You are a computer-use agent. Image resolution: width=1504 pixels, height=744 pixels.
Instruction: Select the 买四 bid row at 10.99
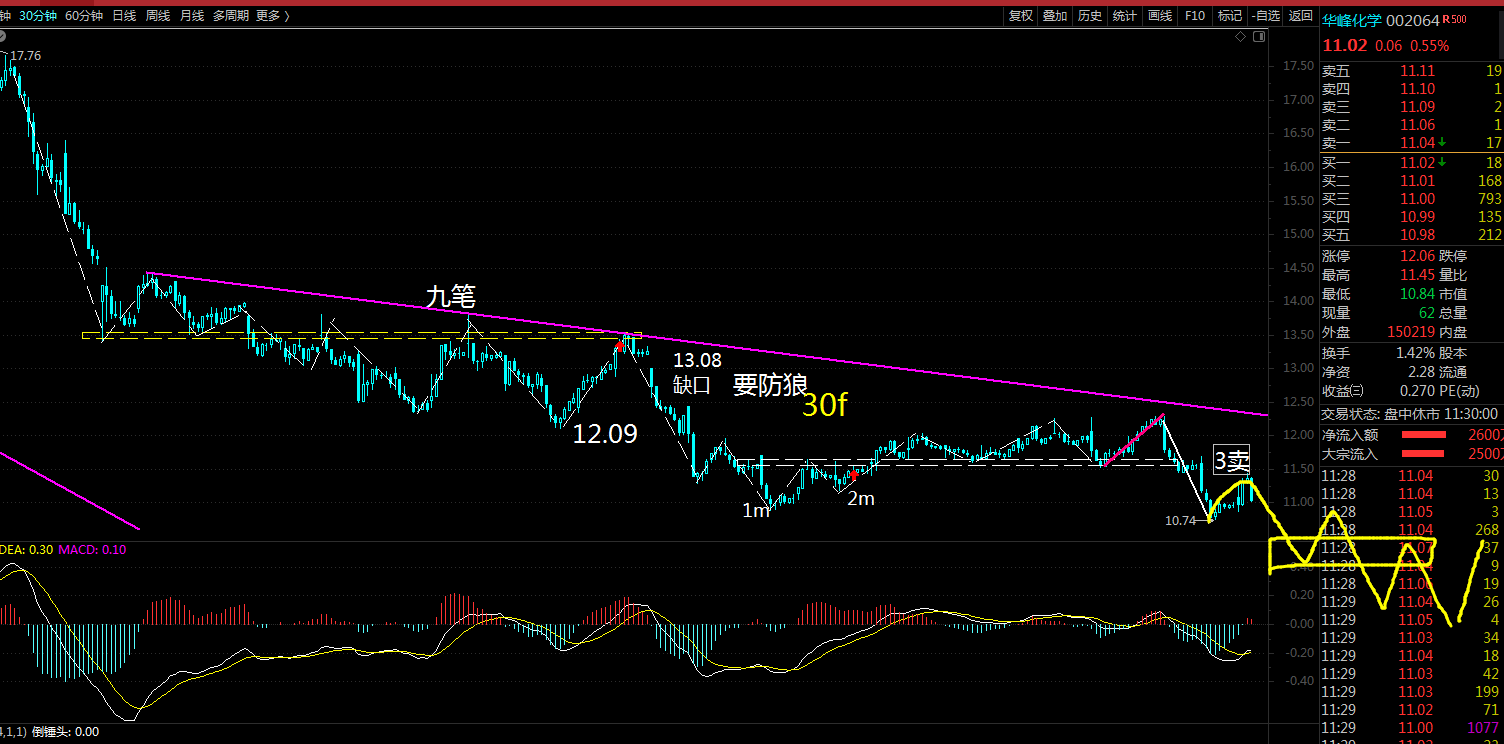1412,217
